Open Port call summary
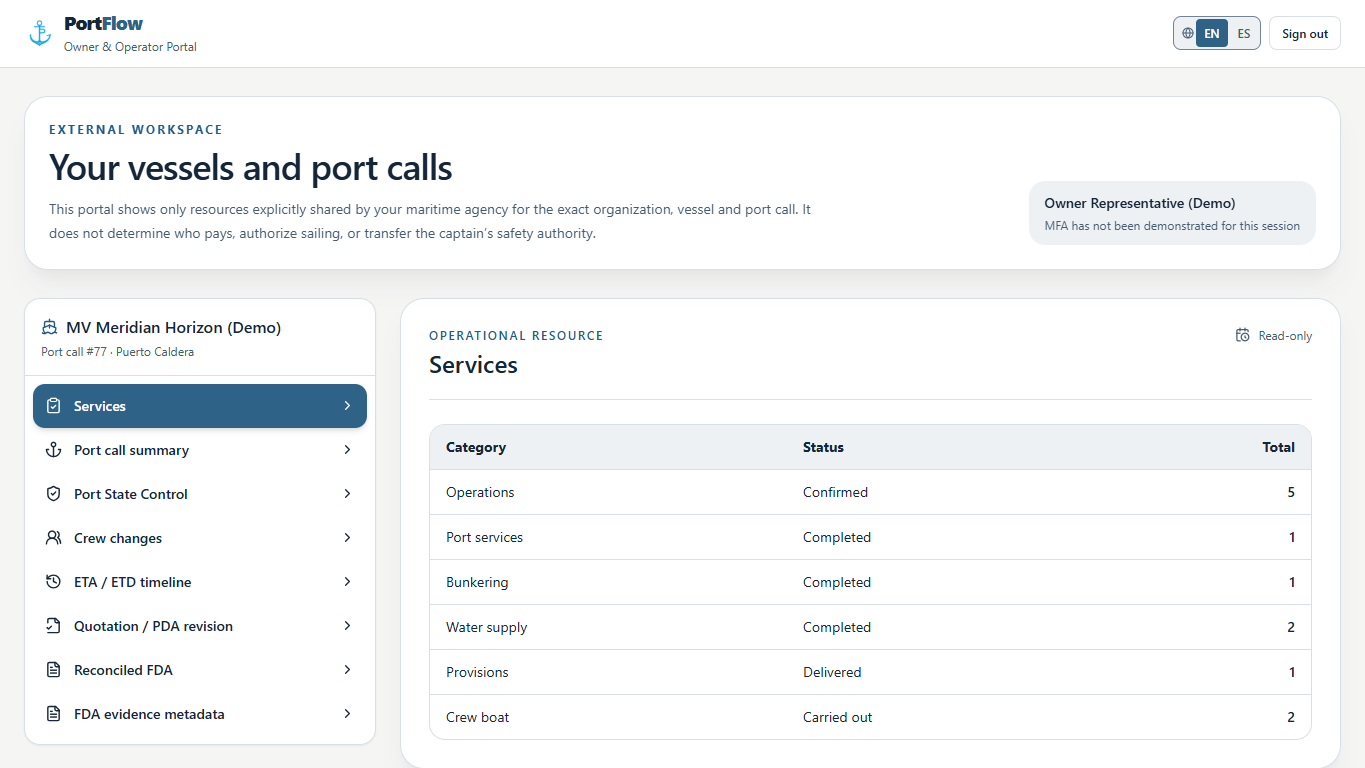The image size is (1365, 768). (x=200, y=450)
